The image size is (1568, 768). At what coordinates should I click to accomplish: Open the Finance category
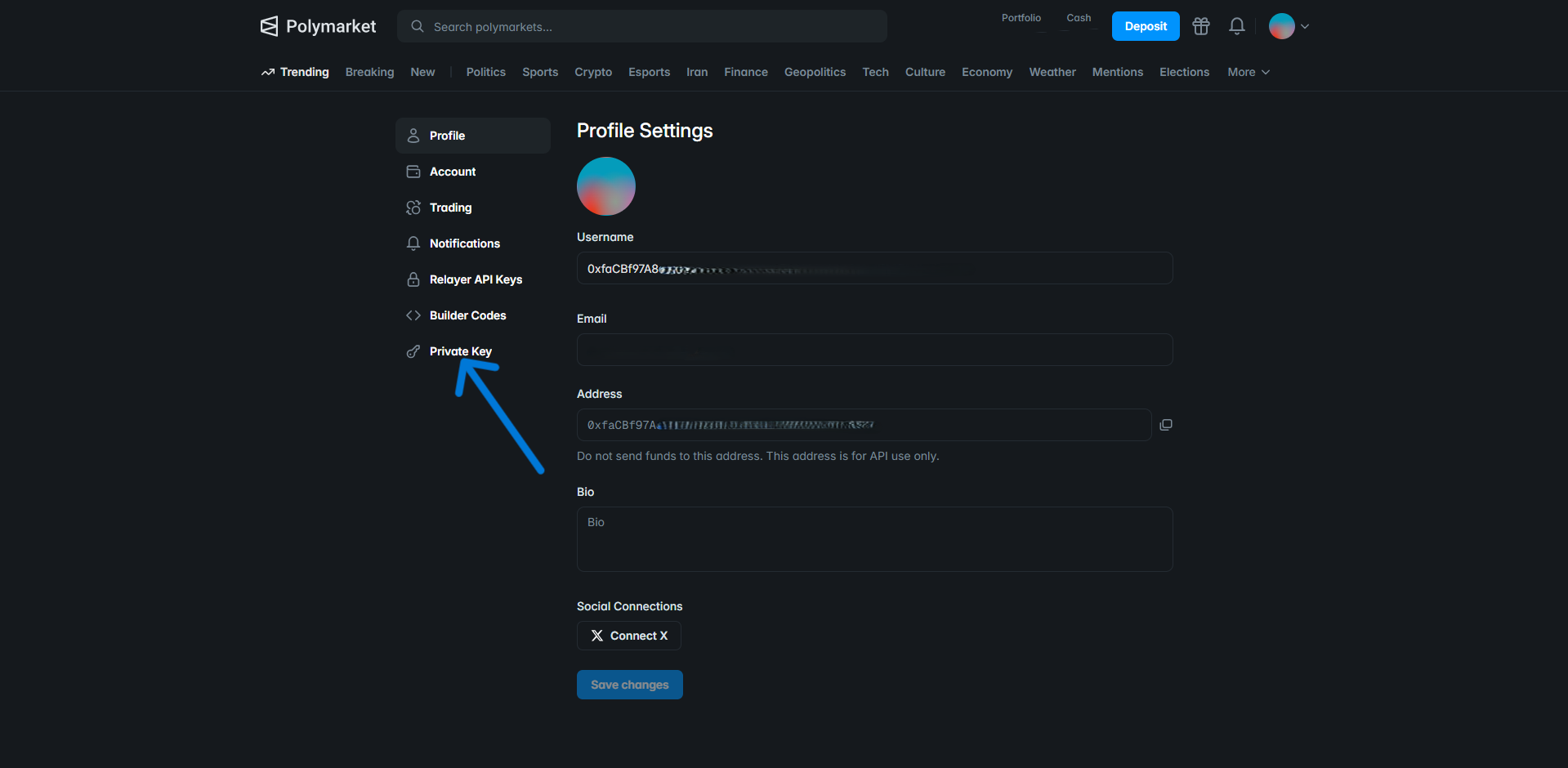coord(746,72)
